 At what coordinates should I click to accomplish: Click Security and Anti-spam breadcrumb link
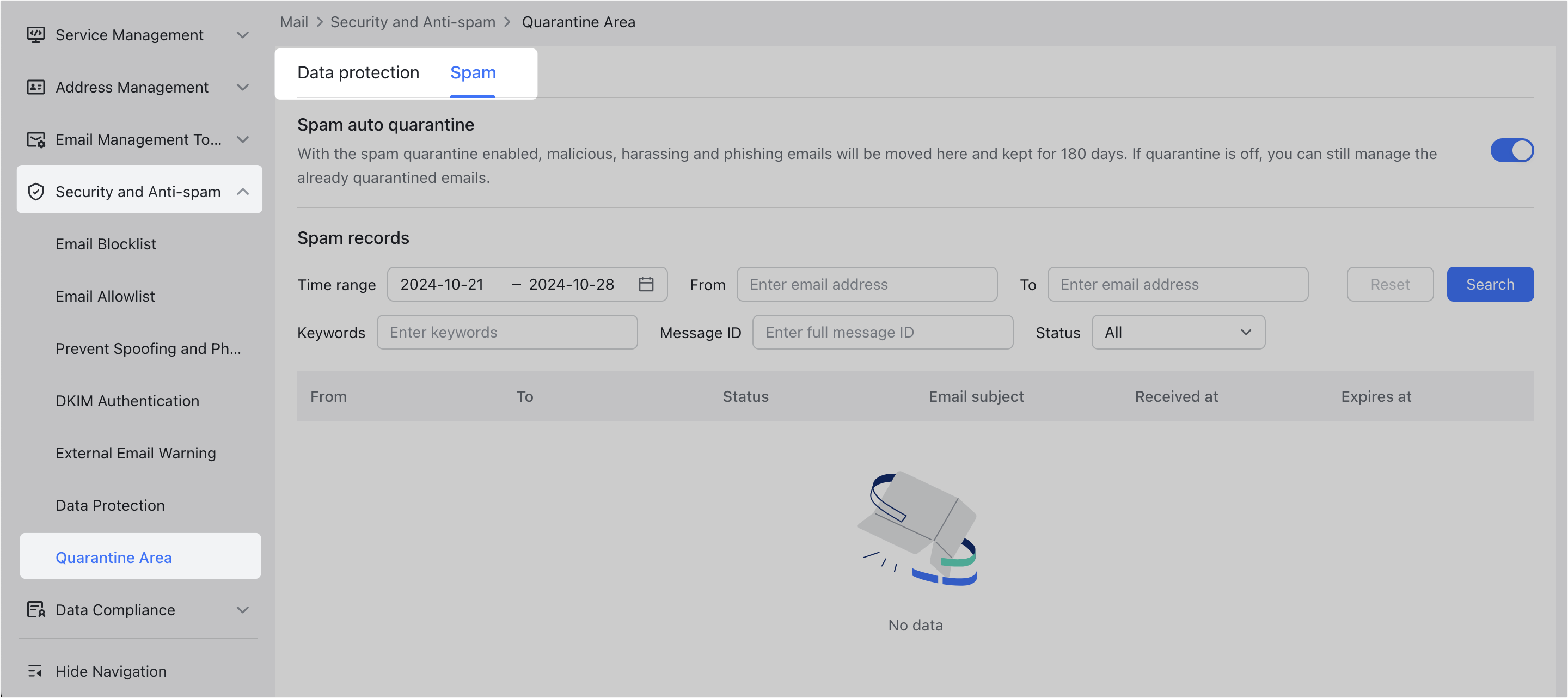(413, 22)
